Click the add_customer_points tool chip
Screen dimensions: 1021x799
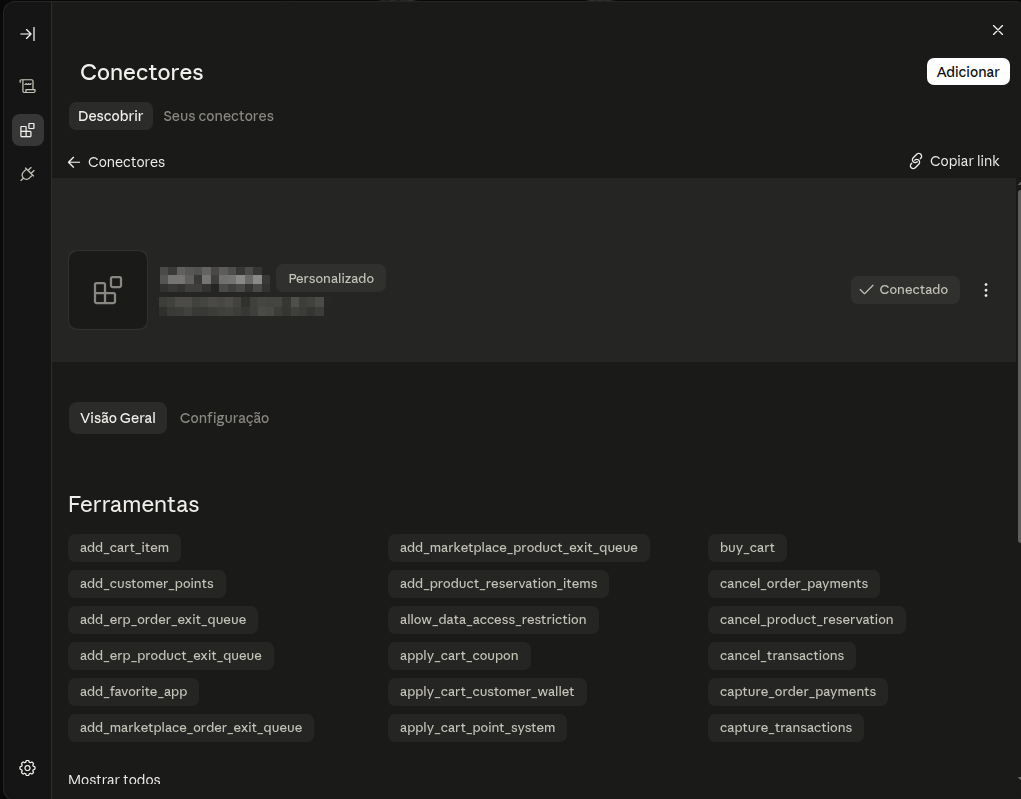147,584
